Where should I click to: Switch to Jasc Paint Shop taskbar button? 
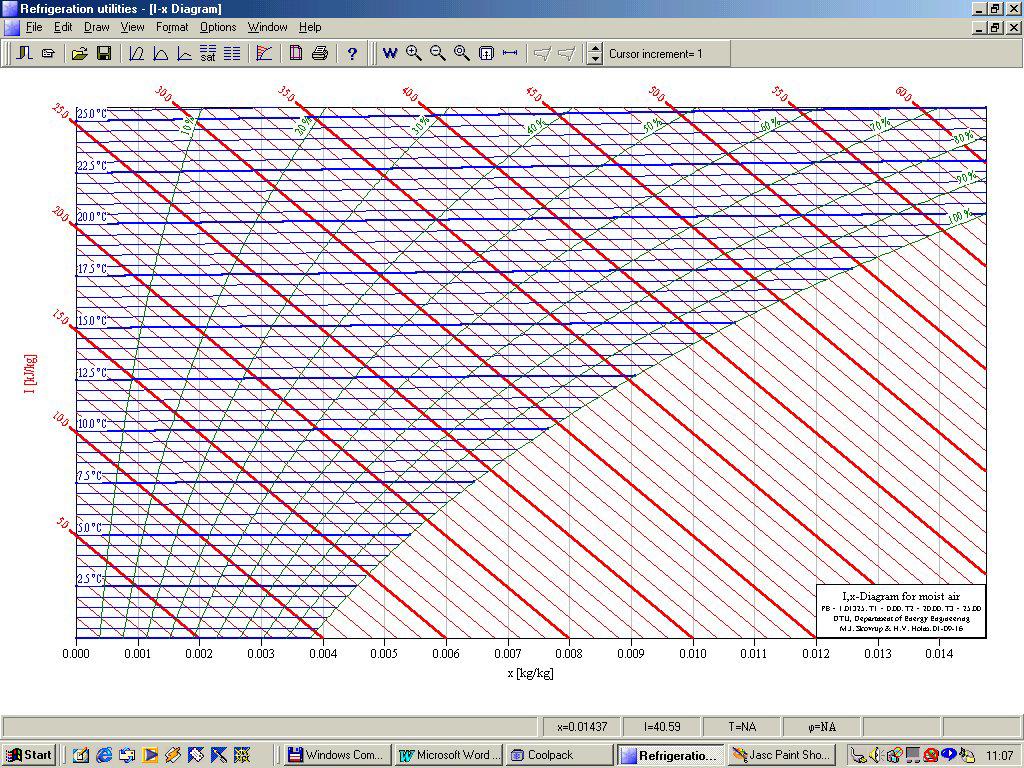(x=782, y=755)
